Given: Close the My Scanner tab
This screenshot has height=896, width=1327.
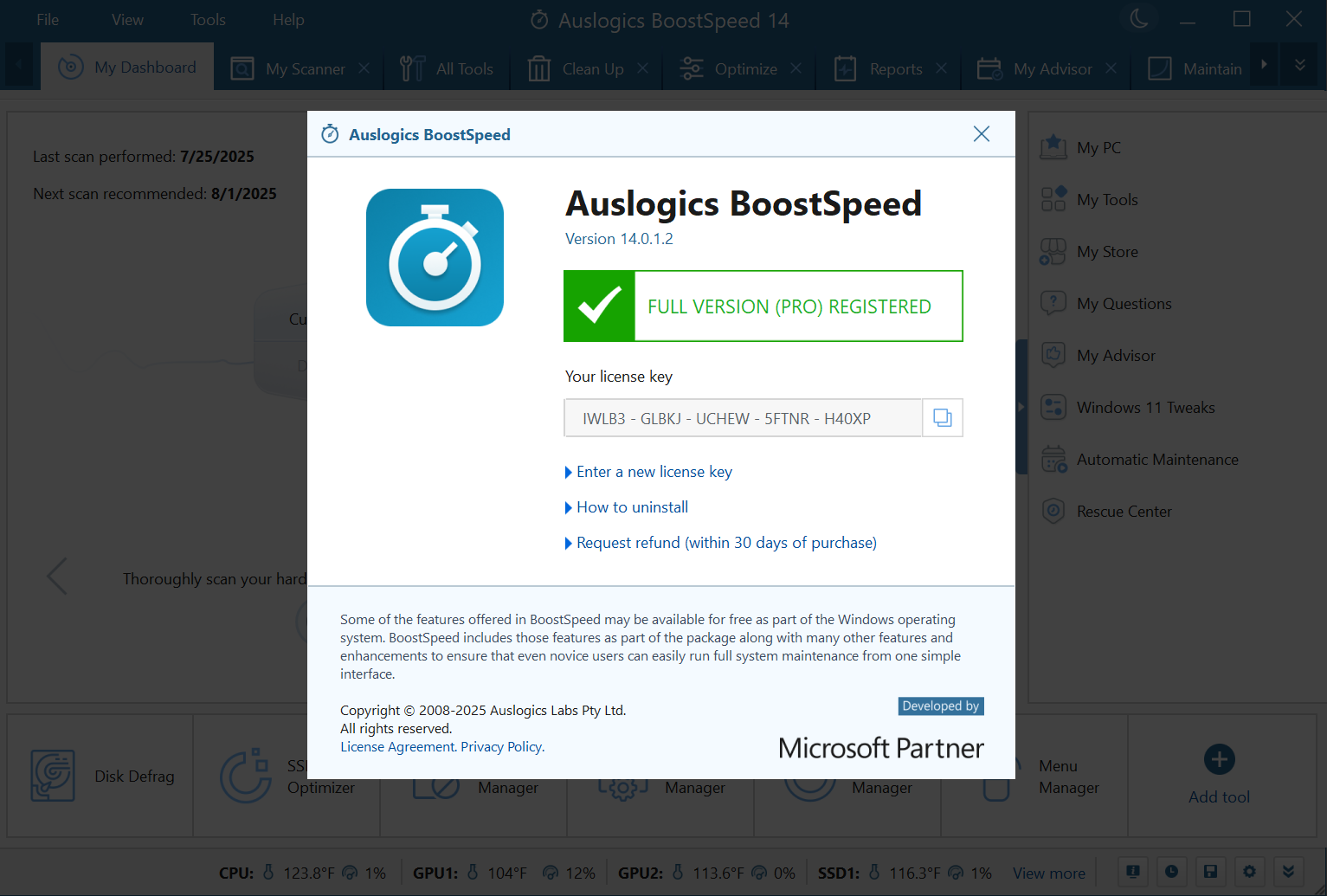Looking at the screenshot, I should click(x=364, y=68).
